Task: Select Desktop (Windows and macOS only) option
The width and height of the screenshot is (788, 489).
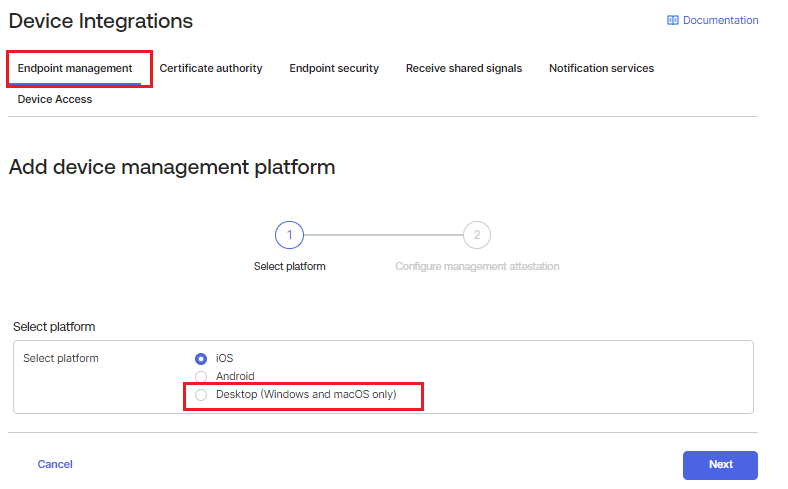Action: tap(201, 395)
